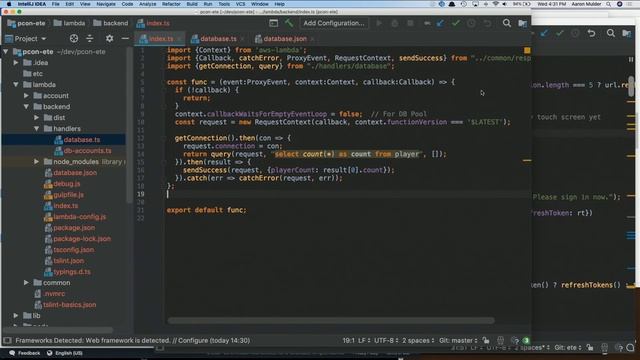Click the VCS Update Project blue arrow icon

pyautogui.click(x=440, y=23)
